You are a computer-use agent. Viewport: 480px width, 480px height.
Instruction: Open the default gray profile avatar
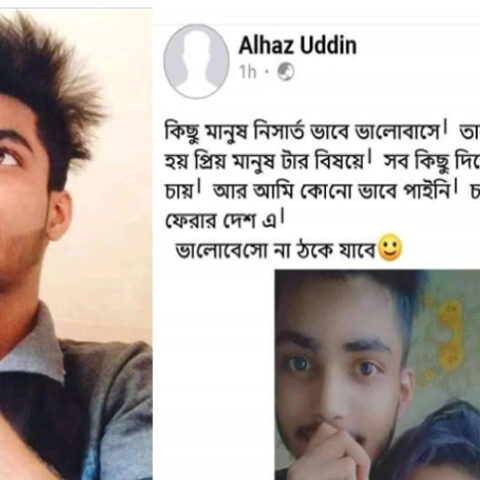pos(196,61)
